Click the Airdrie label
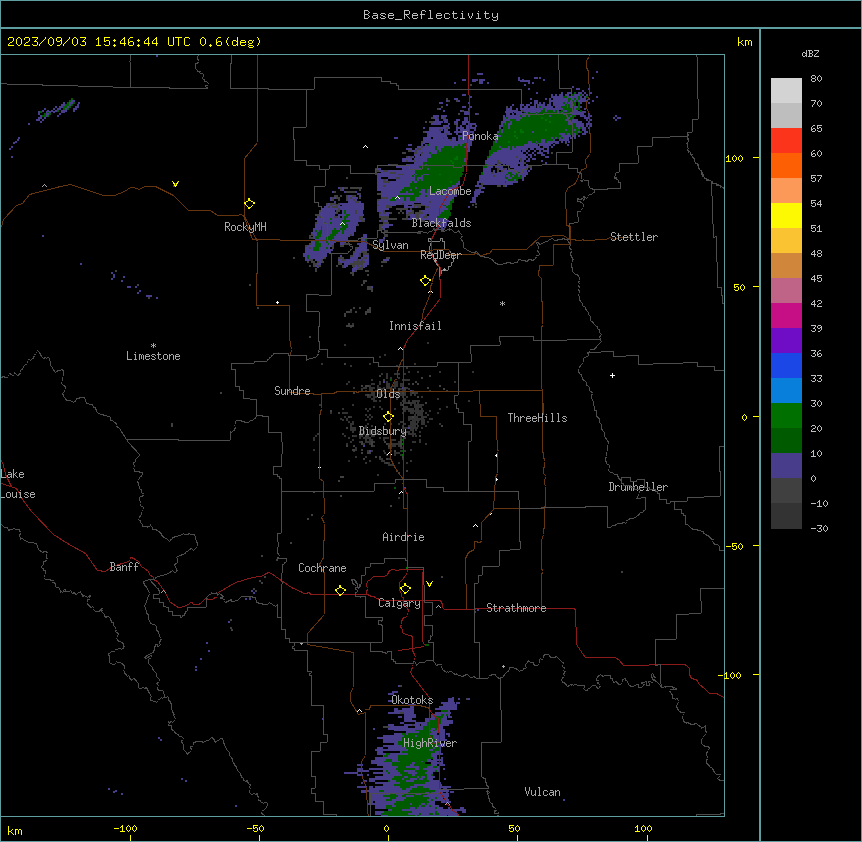Image resolution: width=862 pixels, height=842 pixels. 404,537
